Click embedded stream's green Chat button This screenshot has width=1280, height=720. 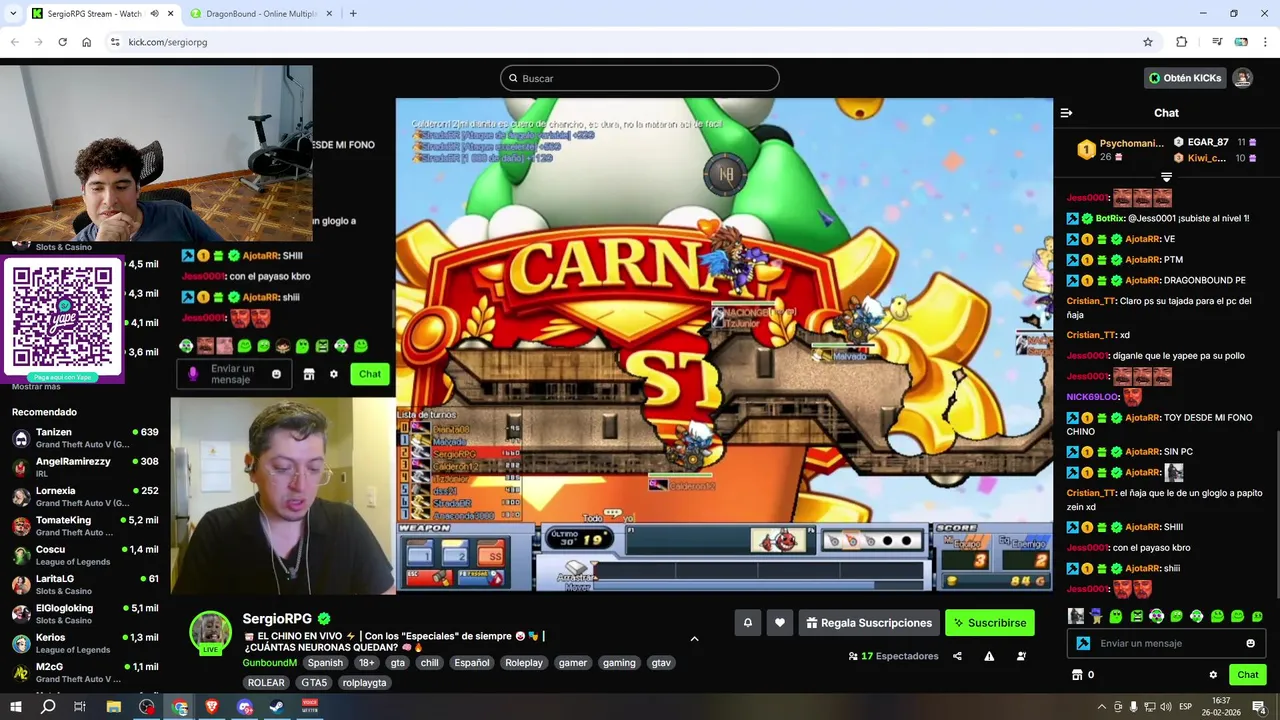pos(370,374)
